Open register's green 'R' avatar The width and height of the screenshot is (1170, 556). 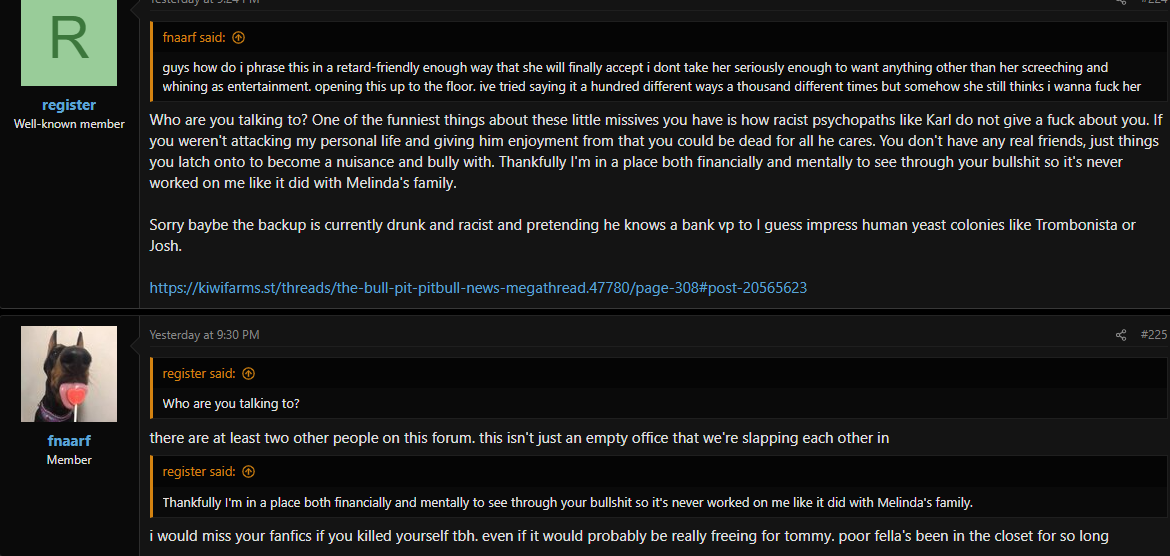[69, 43]
